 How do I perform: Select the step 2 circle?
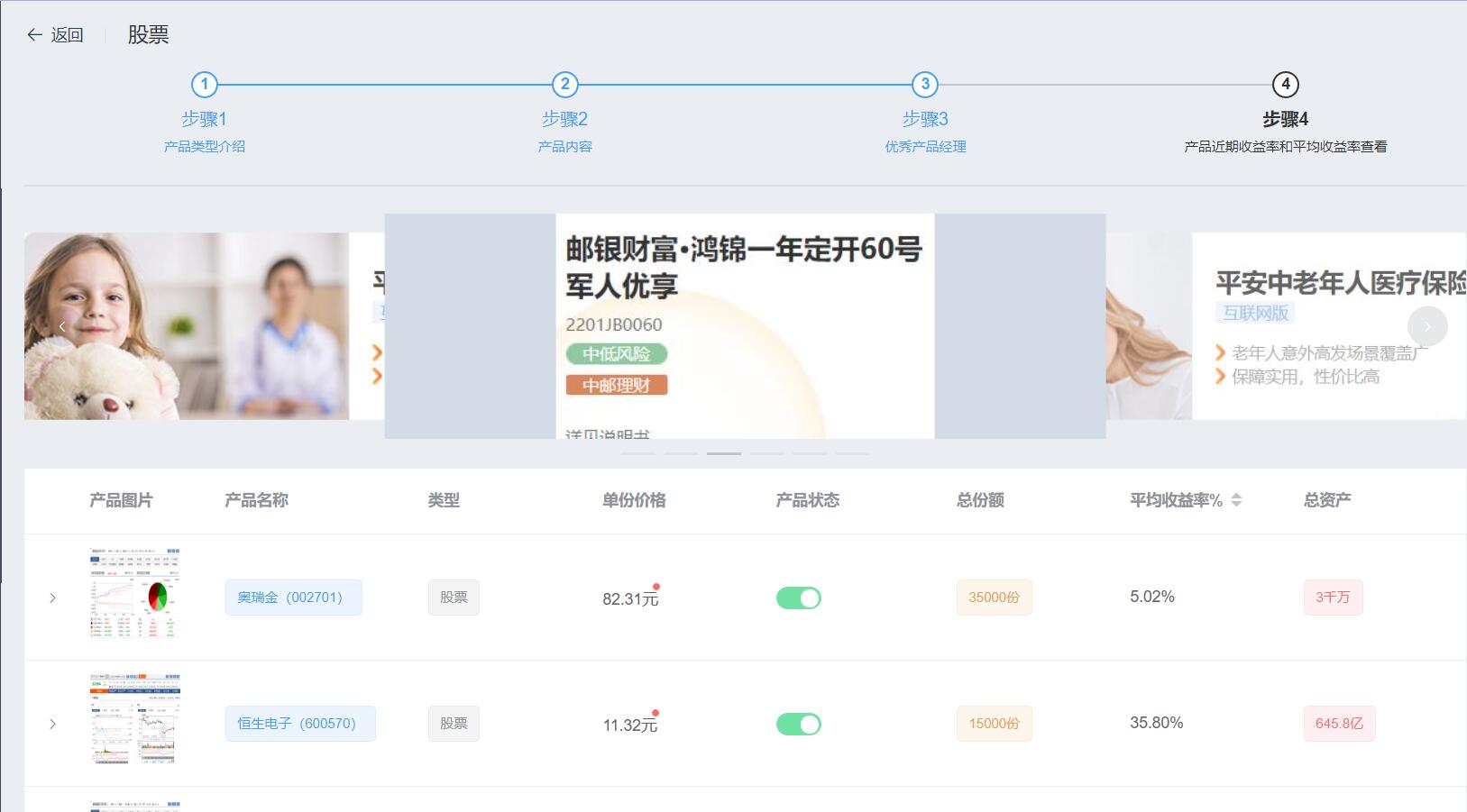[x=565, y=85]
